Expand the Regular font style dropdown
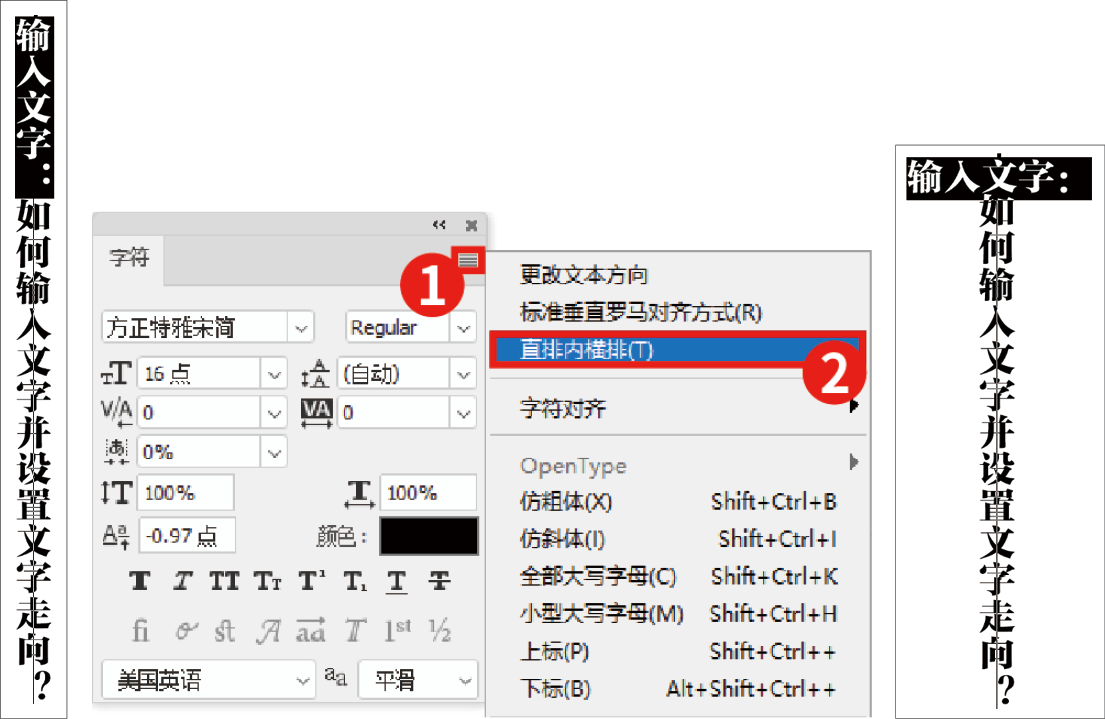 [463, 327]
